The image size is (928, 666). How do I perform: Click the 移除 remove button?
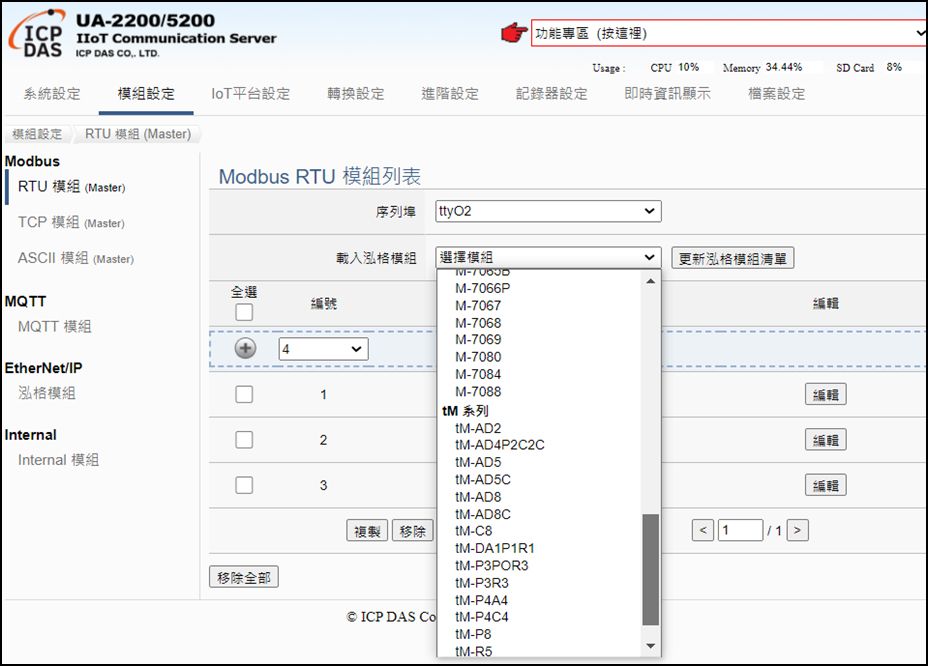(x=413, y=531)
